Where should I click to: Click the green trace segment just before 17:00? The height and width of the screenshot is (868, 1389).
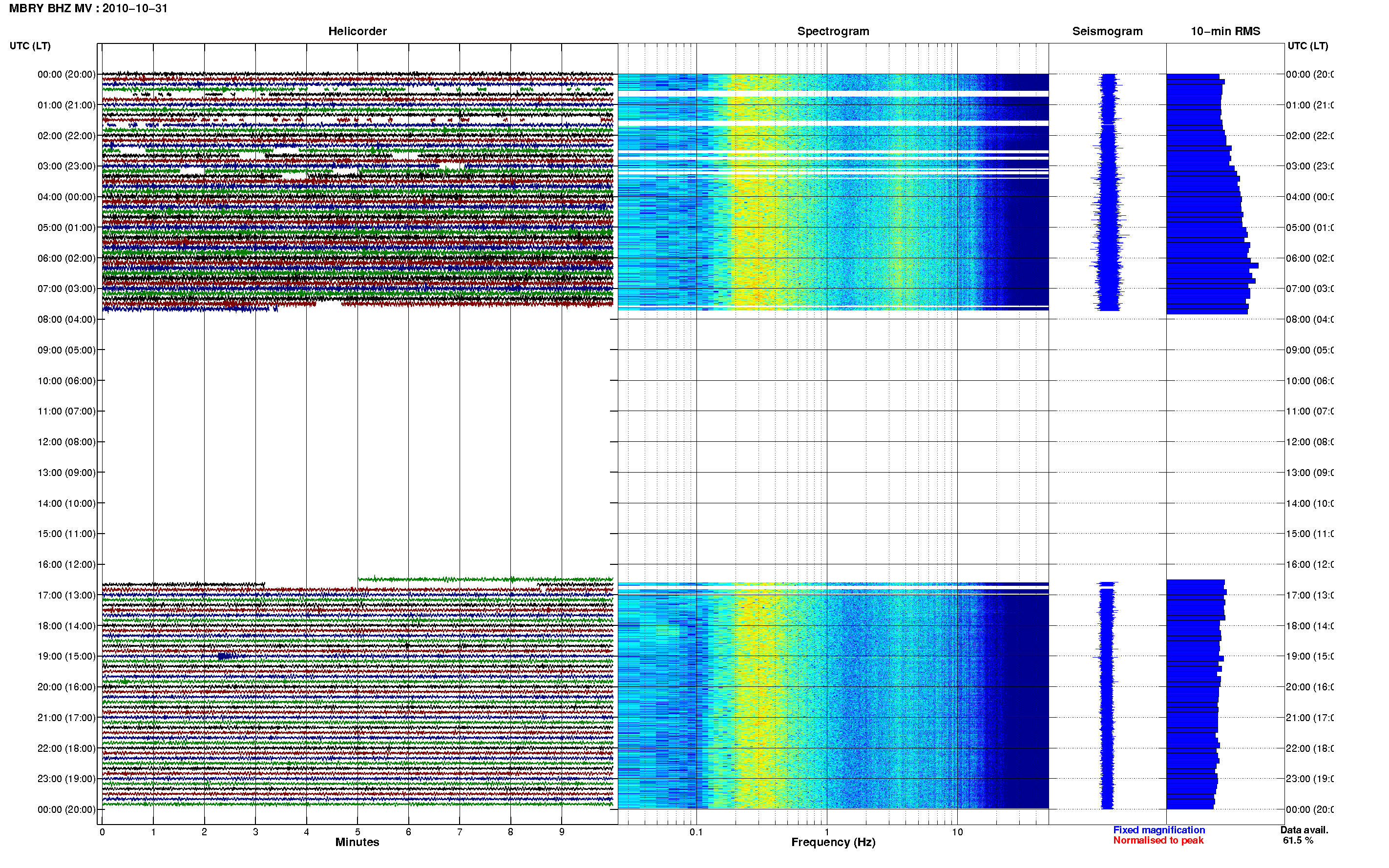pyautogui.click(x=485, y=579)
